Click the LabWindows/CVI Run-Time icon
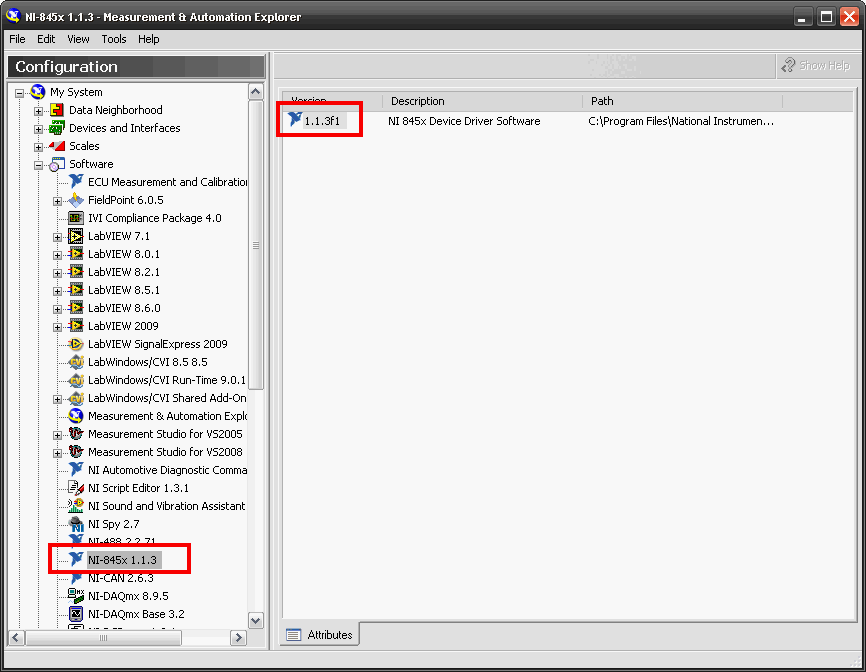Screen dimensions: 866x672 (x=76, y=380)
